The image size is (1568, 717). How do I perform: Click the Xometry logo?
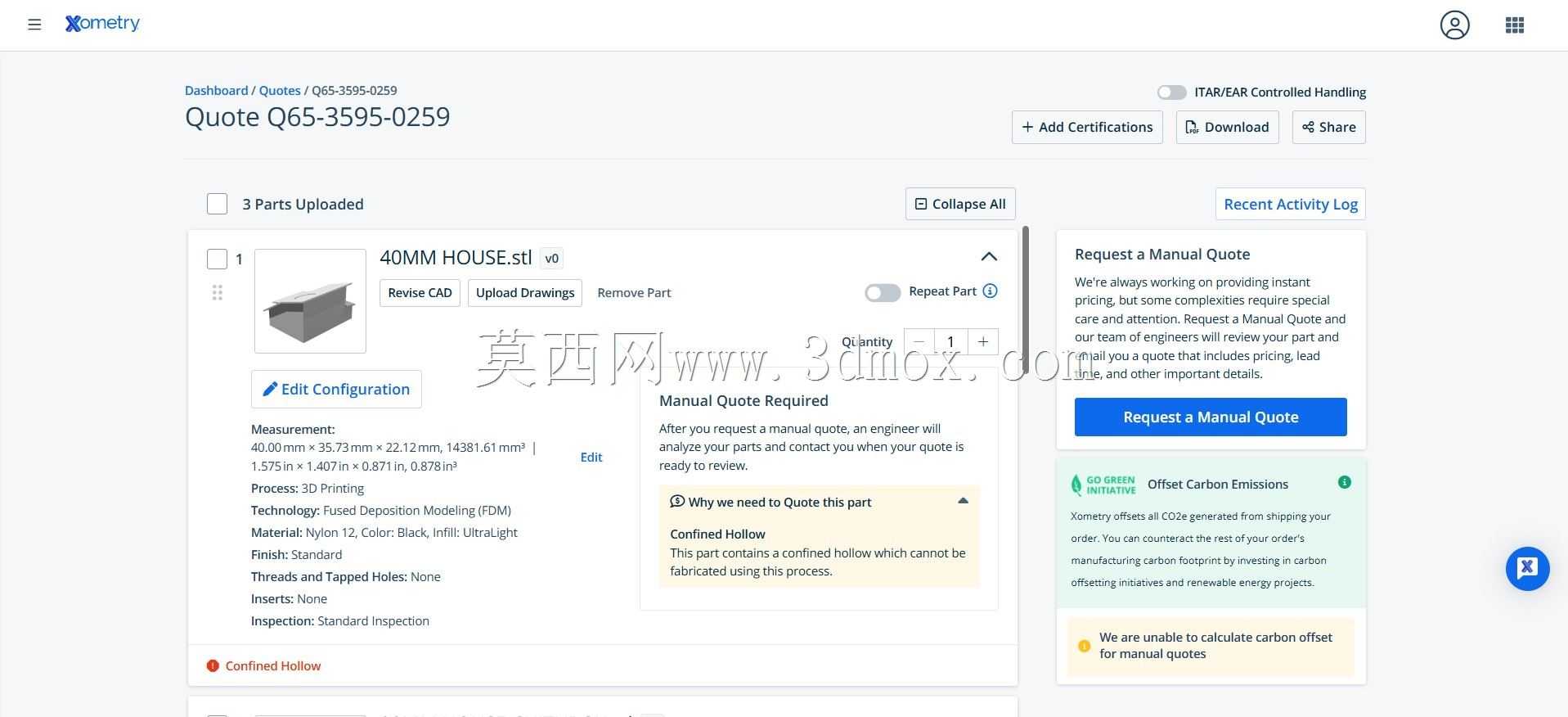pyautogui.click(x=102, y=24)
